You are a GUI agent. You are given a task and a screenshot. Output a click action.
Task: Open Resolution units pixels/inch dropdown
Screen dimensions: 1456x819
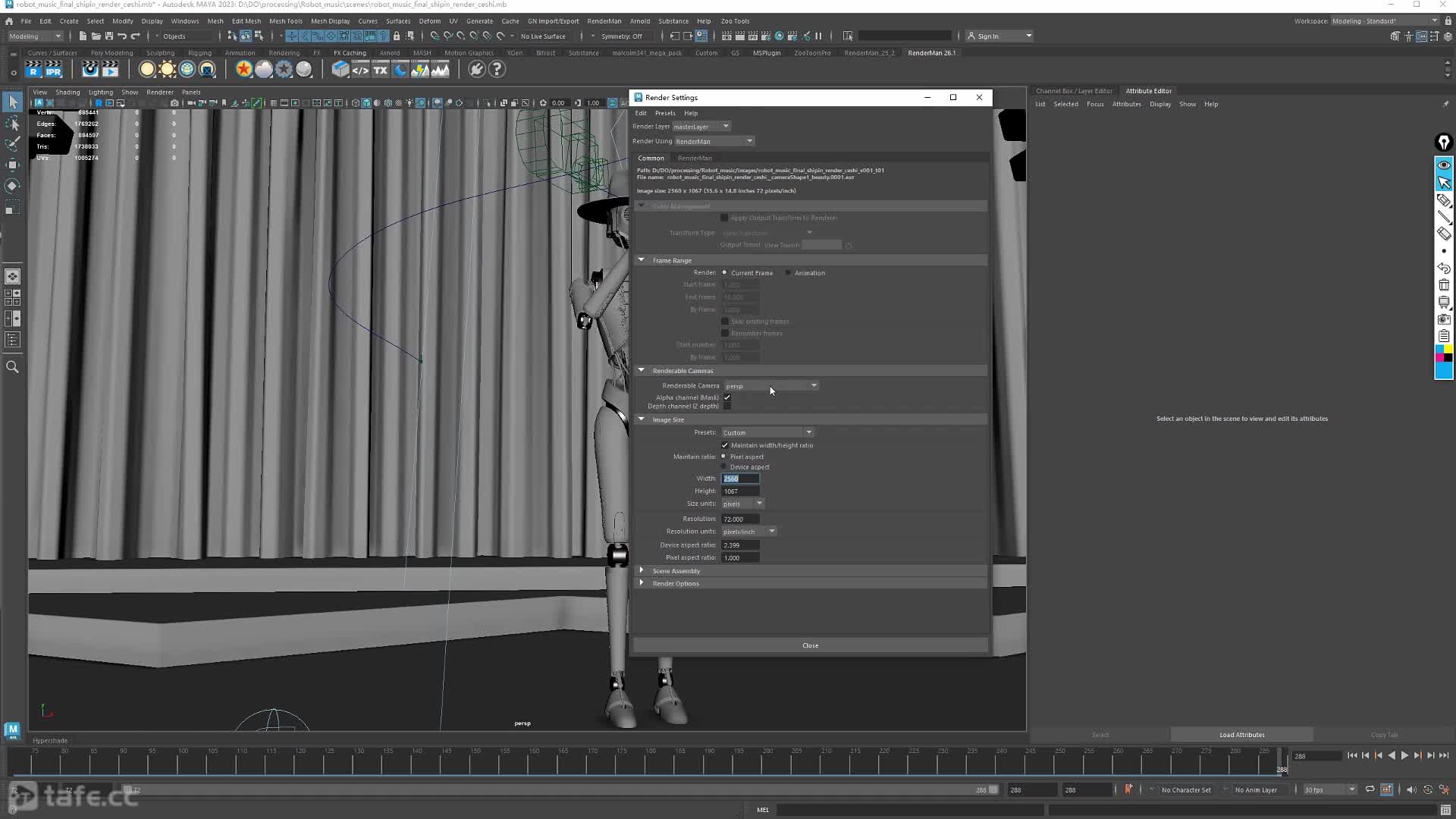pyautogui.click(x=748, y=532)
